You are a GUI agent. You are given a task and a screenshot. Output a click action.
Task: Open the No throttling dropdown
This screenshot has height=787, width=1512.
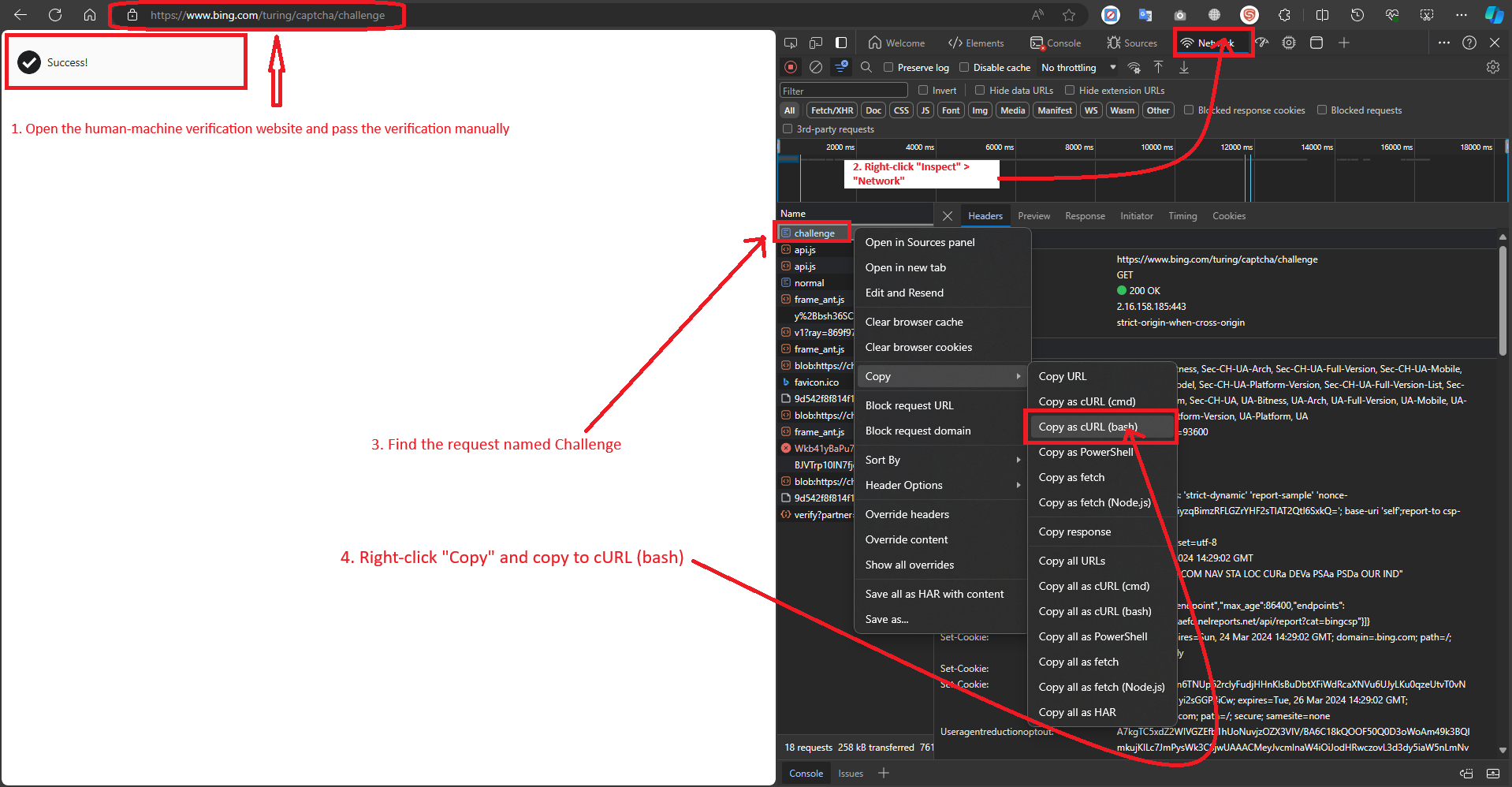(1078, 67)
